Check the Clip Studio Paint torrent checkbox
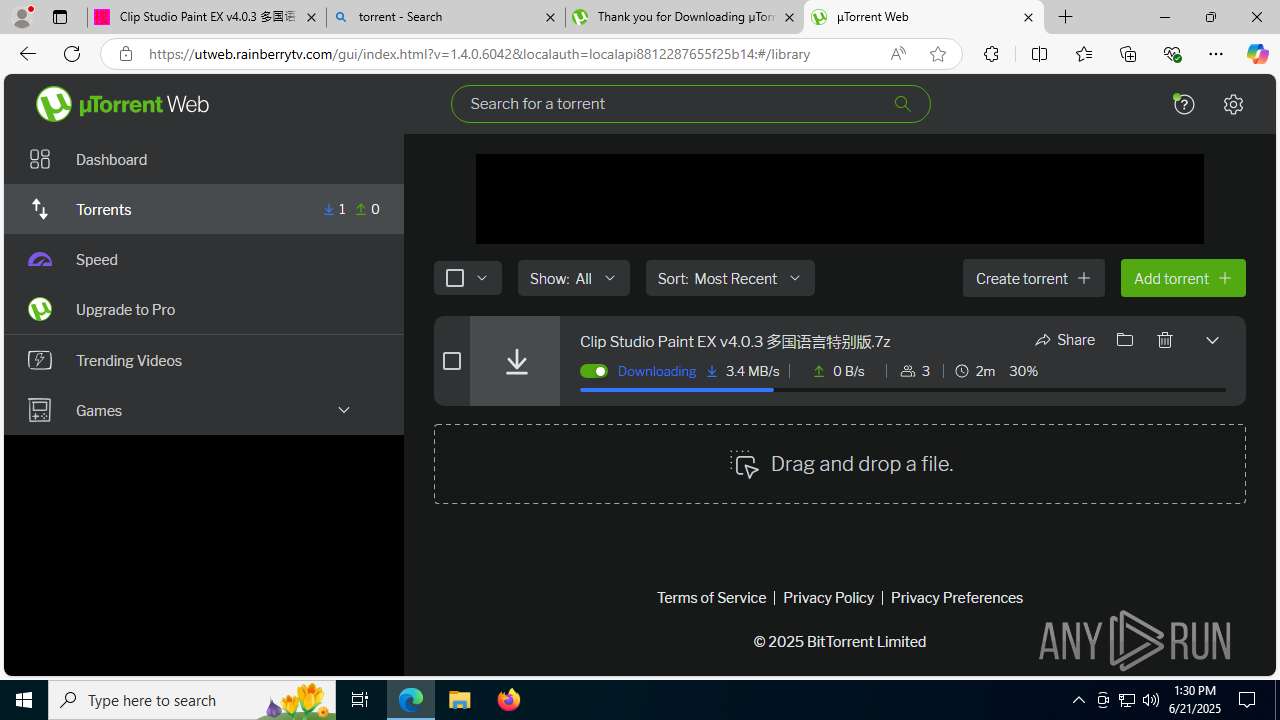The width and height of the screenshot is (1280, 720). 452,361
